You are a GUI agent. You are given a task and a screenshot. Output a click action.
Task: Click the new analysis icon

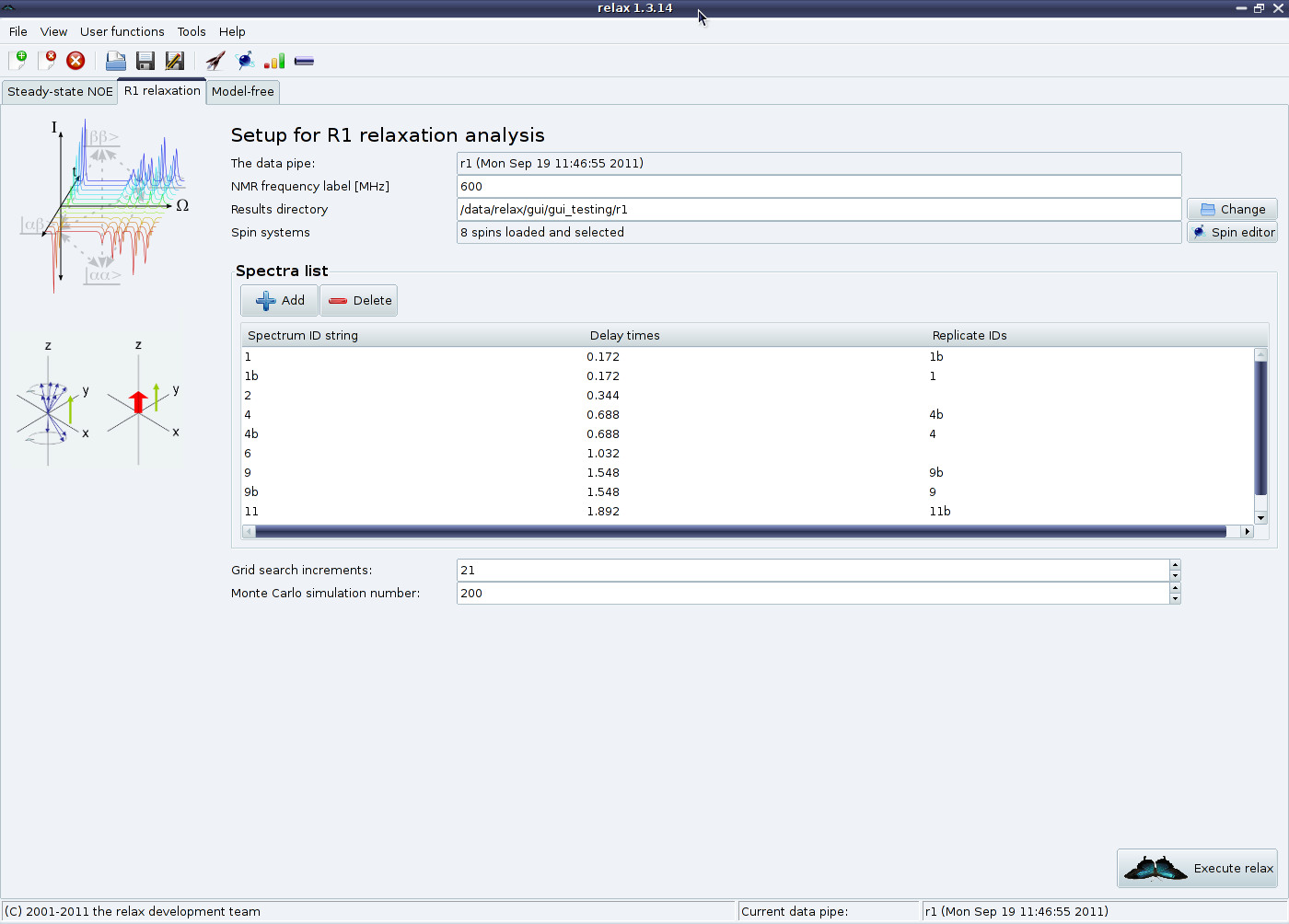pos(17,61)
